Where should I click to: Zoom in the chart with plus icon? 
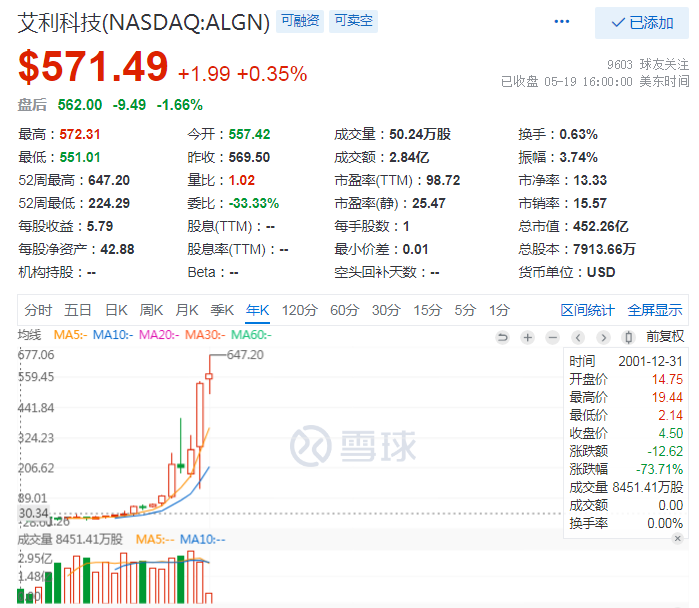[x=527, y=337]
